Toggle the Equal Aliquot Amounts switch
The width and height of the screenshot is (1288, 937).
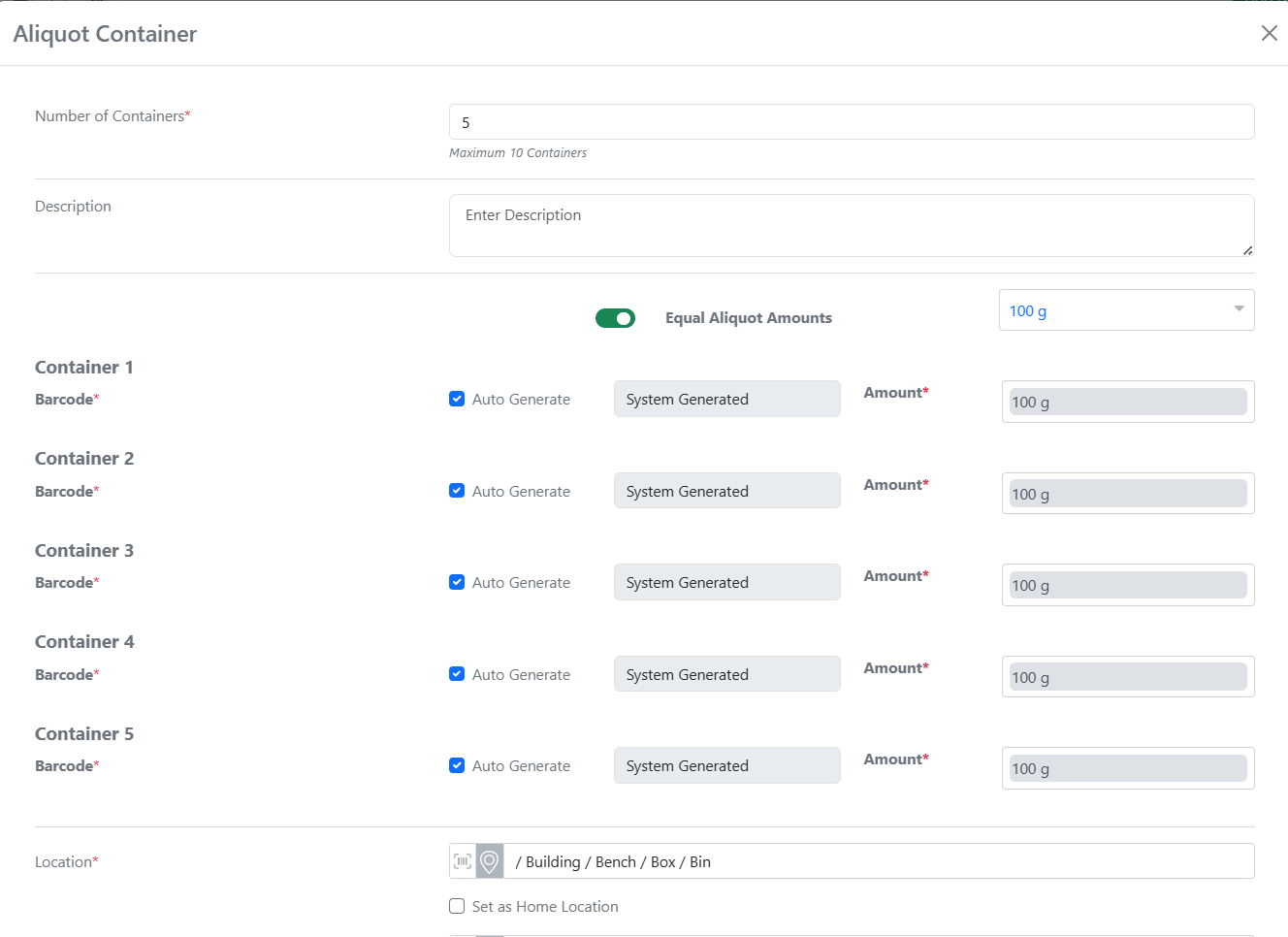pyautogui.click(x=615, y=318)
